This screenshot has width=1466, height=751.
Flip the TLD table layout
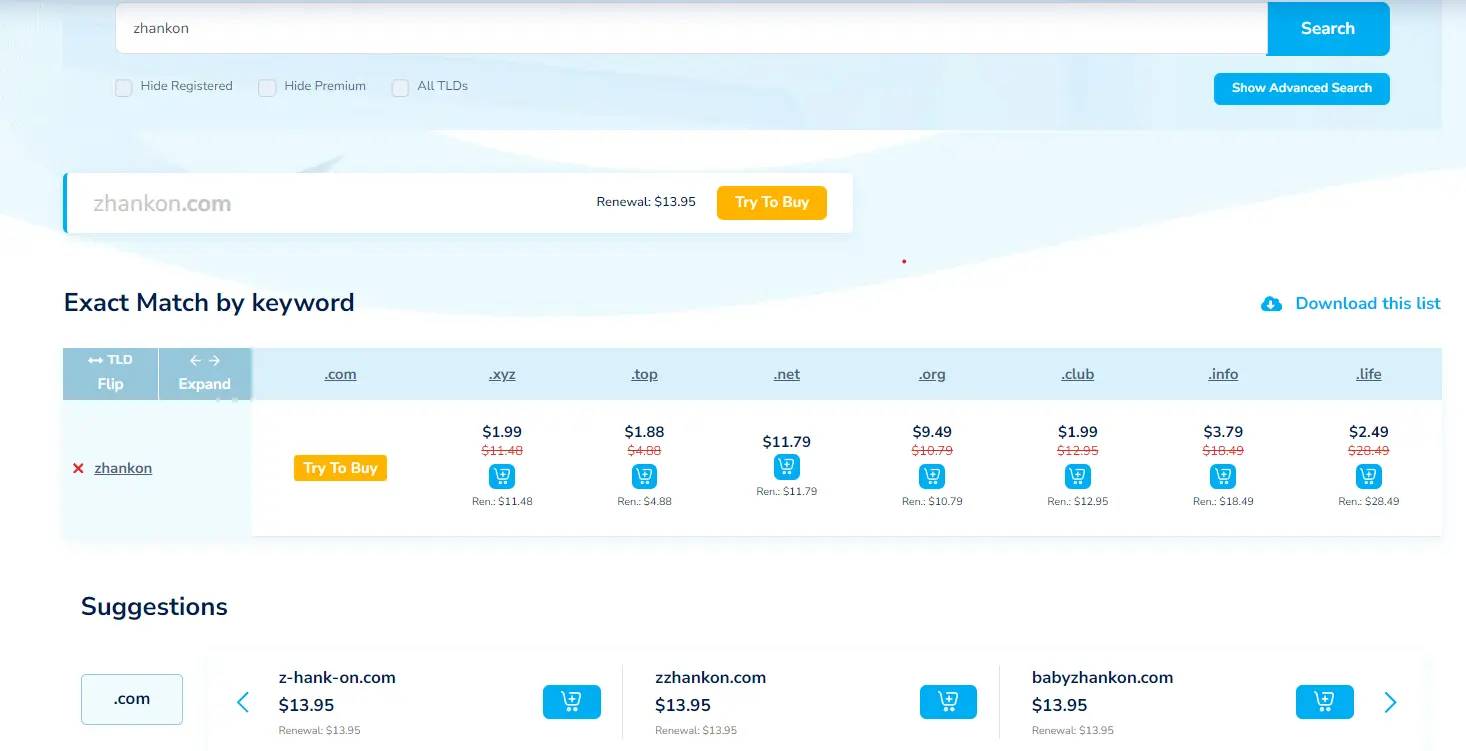coord(110,373)
